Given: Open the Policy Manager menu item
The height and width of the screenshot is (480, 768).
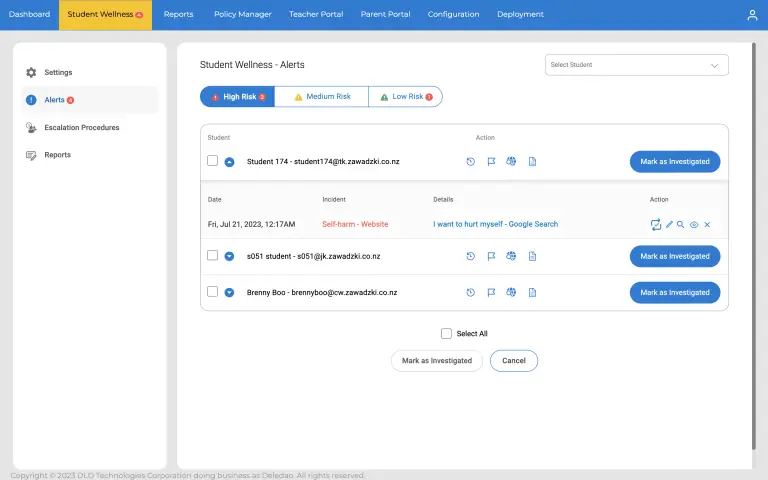Looking at the screenshot, I should pyautogui.click(x=242, y=15).
